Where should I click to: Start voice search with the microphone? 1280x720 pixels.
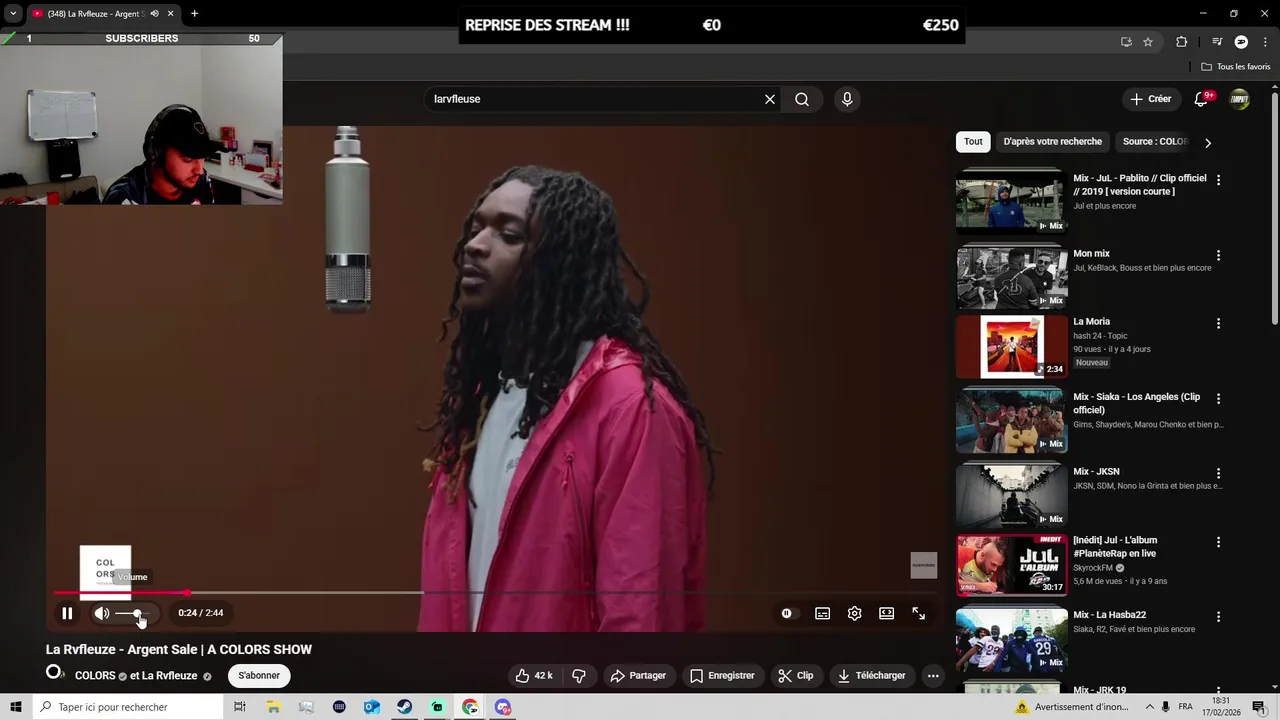[x=847, y=99]
